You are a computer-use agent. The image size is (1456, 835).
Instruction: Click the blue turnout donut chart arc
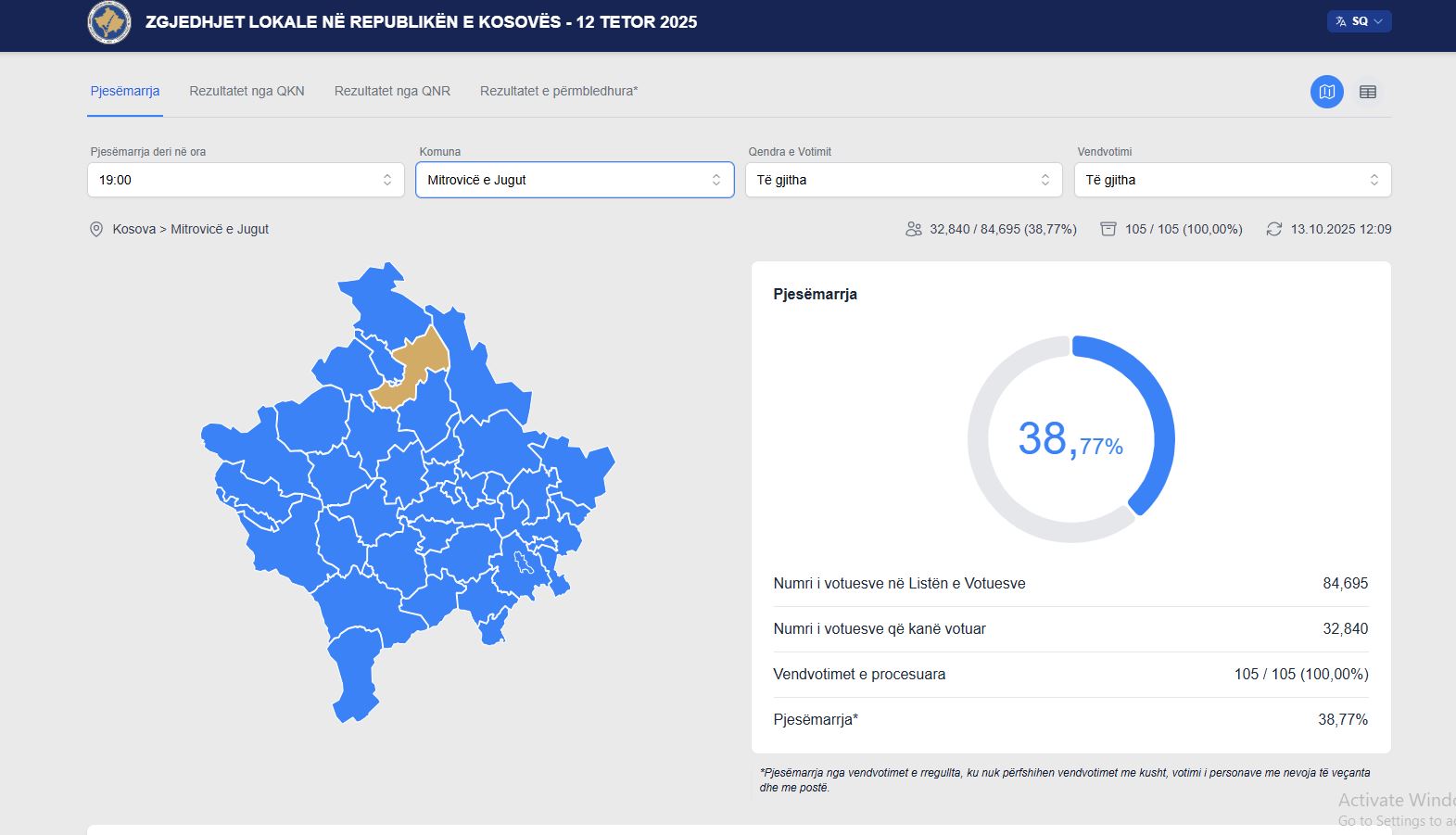tap(1157, 408)
